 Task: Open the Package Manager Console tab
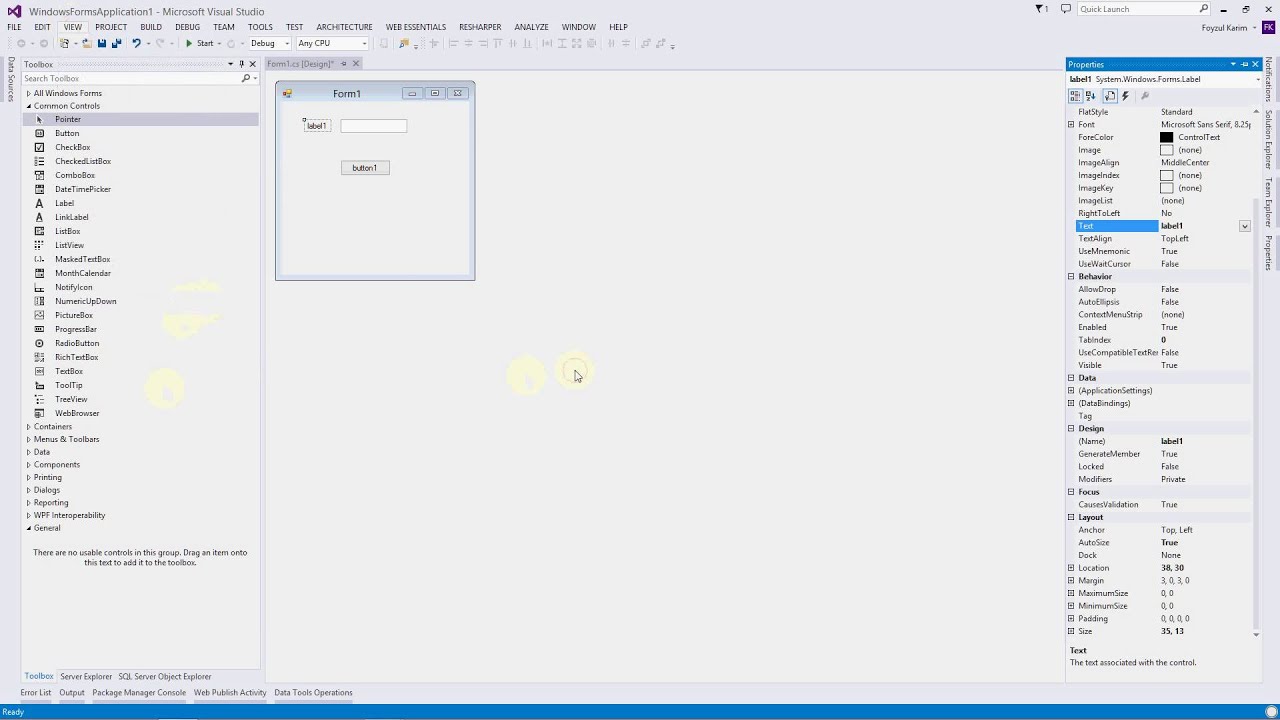[139, 693]
